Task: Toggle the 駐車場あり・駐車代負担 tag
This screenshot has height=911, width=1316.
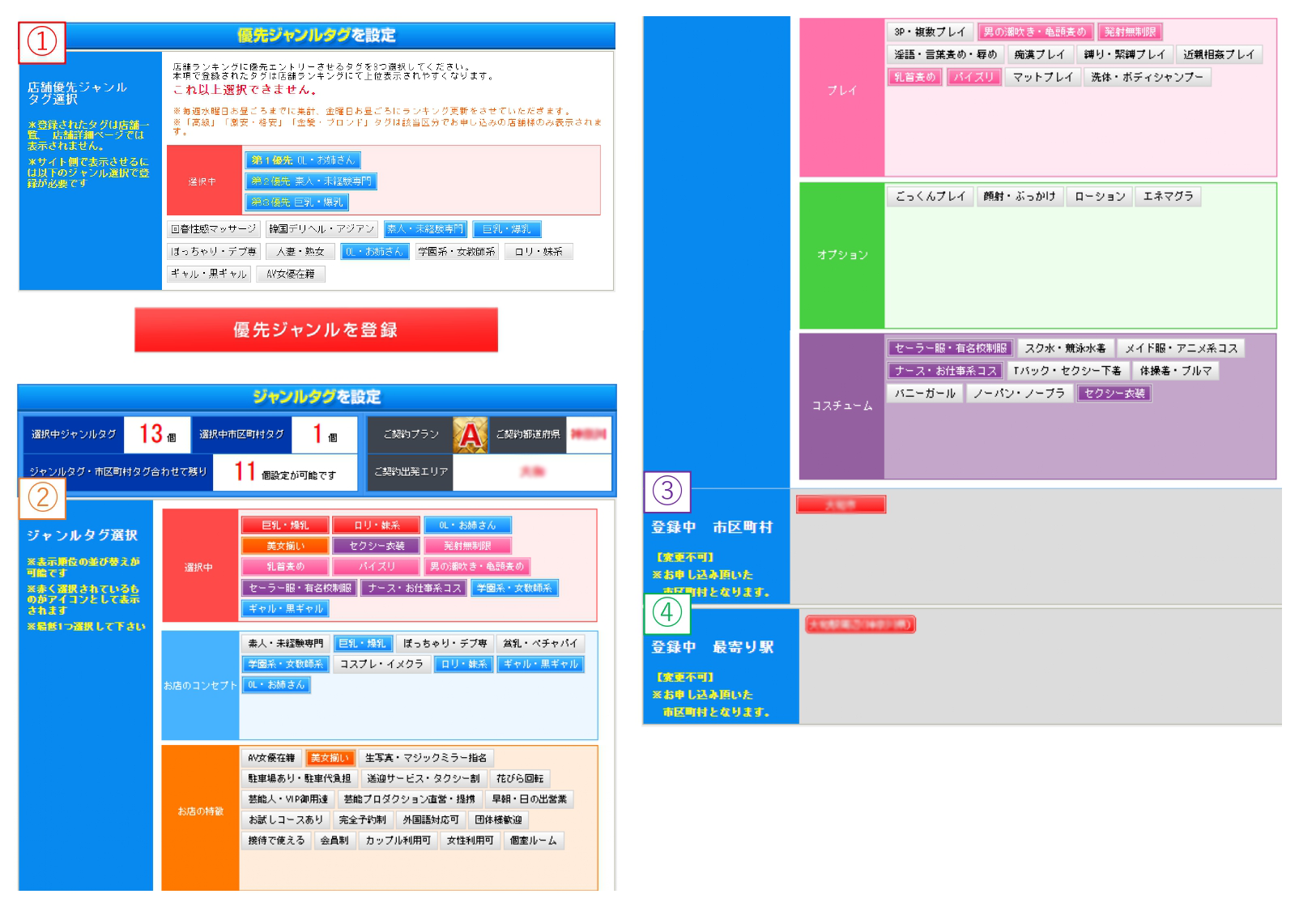Action: tap(299, 778)
